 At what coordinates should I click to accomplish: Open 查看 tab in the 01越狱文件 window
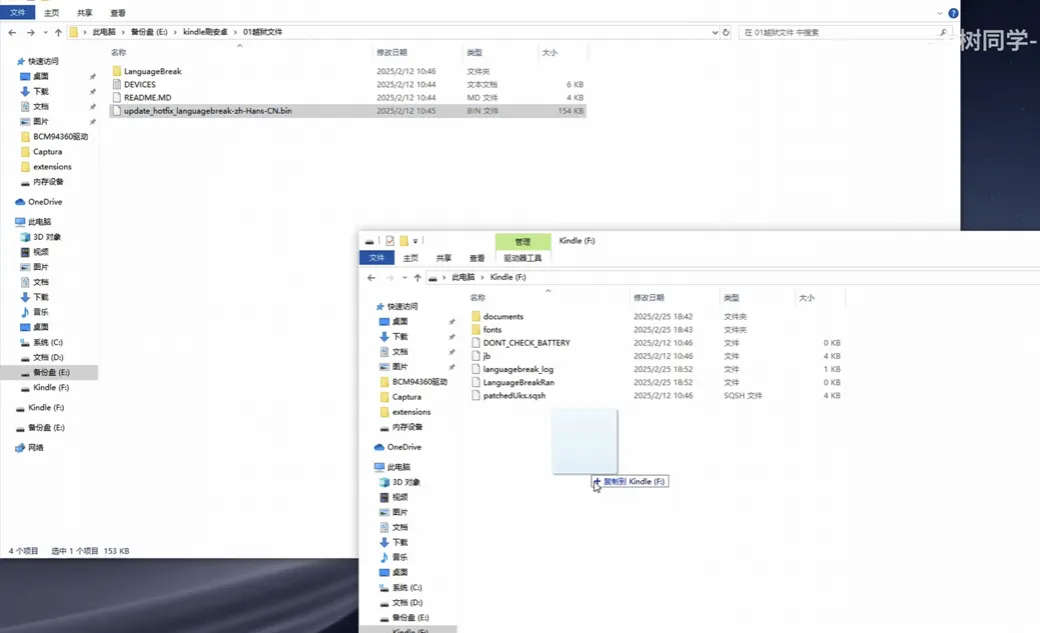click(x=118, y=13)
